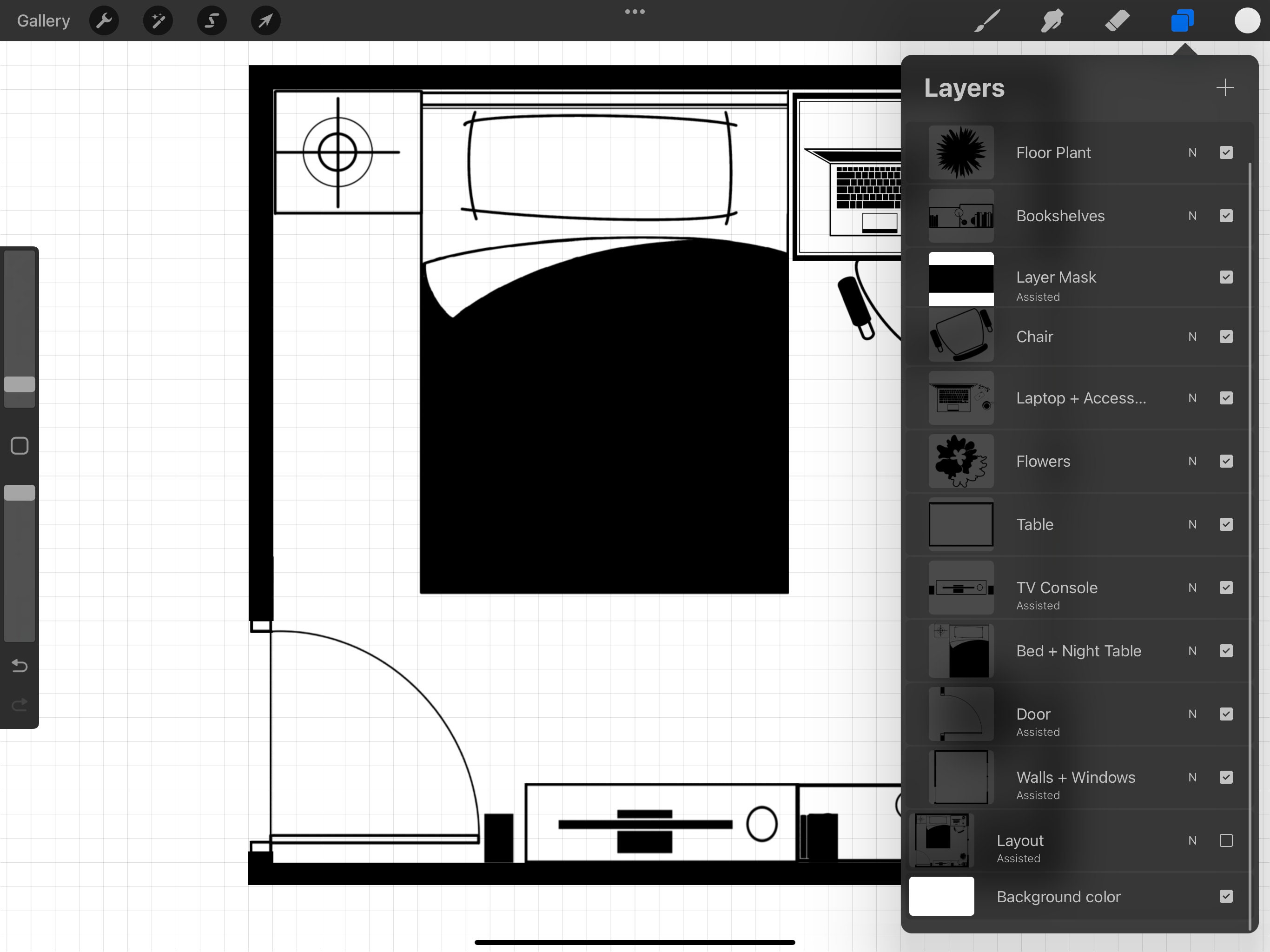Screen dimensions: 1270x952
Task: Open the canvas options via the three dots
Action: pyautogui.click(x=635, y=12)
